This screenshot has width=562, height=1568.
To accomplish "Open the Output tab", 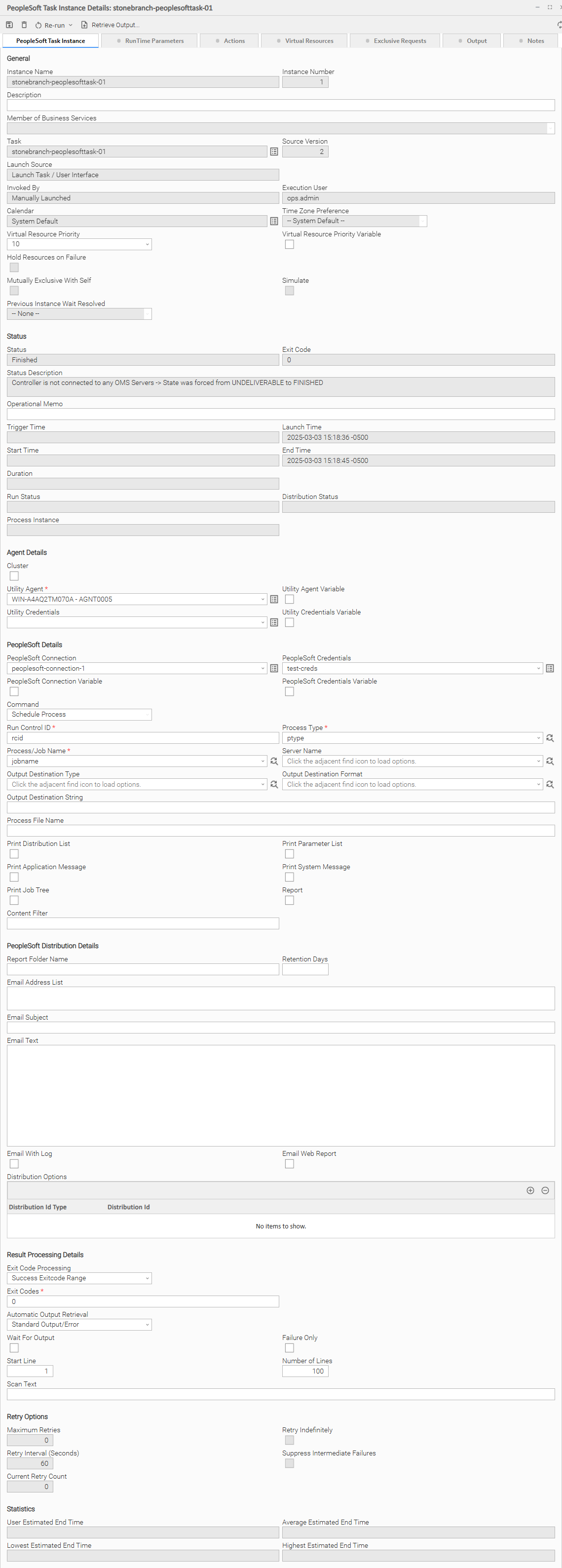I will pyautogui.click(x=472, y=41).
